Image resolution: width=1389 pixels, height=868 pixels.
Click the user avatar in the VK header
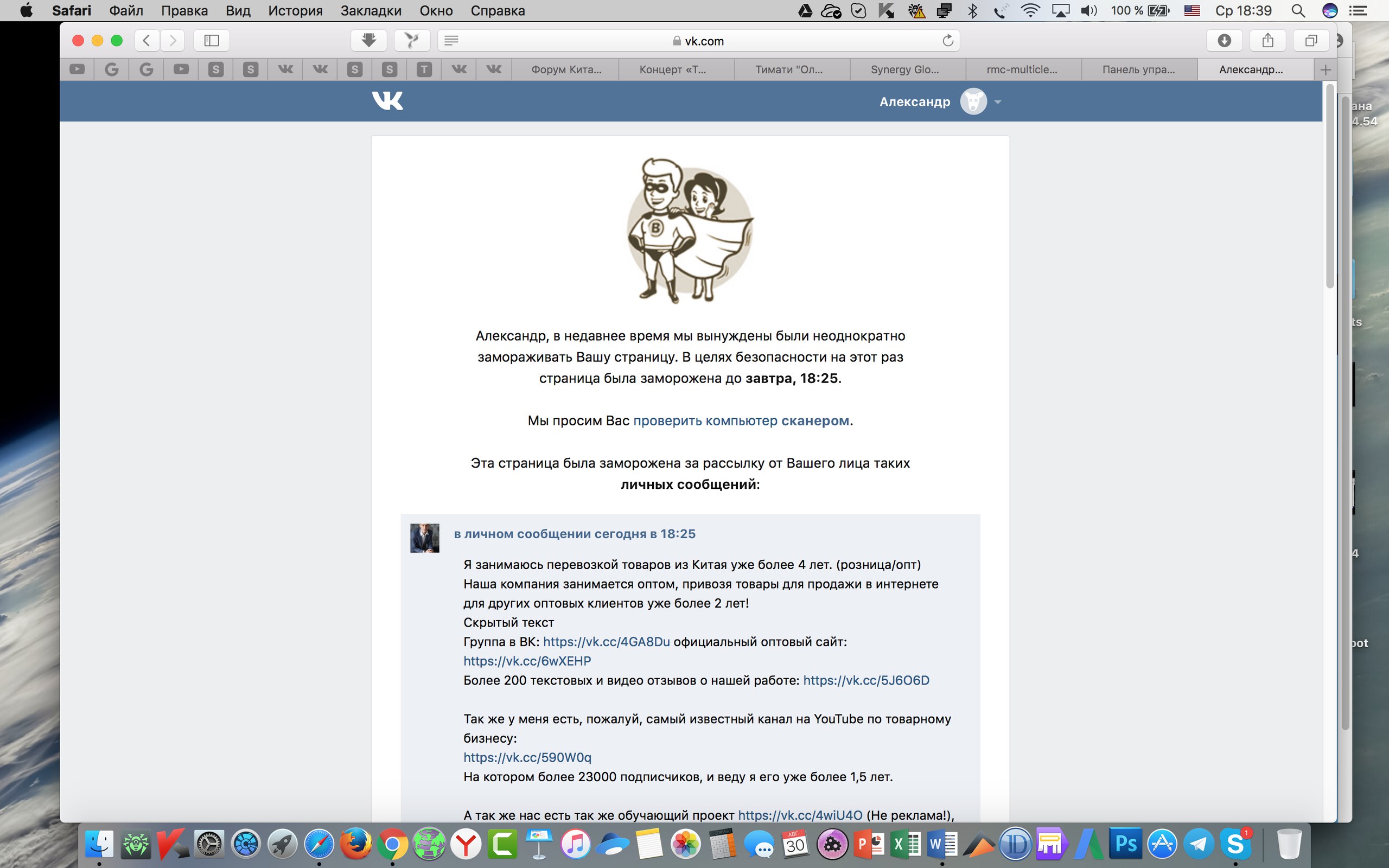973,101
